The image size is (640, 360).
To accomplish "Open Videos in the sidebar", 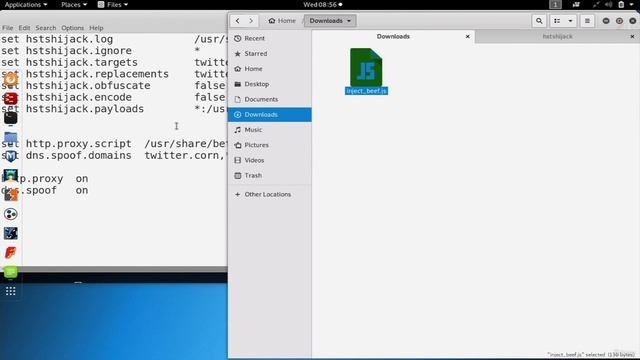I will [269, 160].
